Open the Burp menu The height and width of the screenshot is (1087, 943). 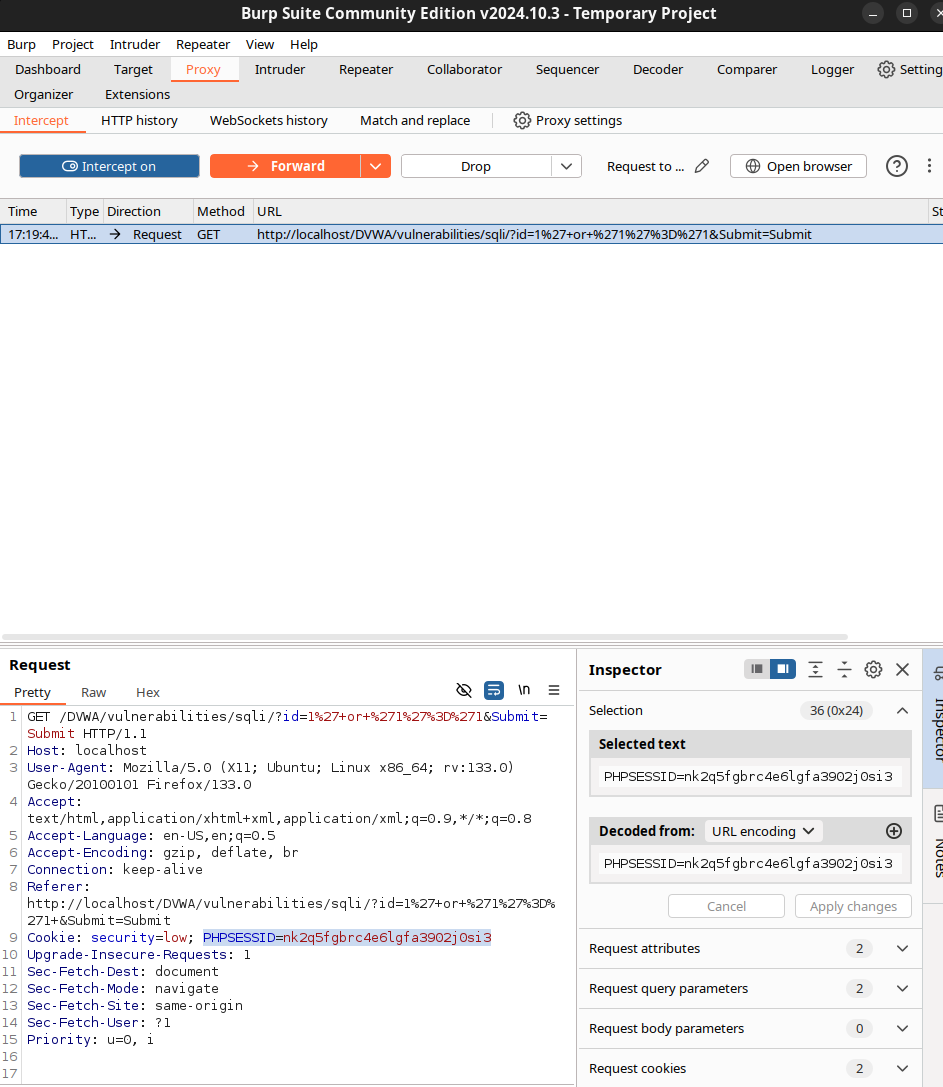(21, 44)
